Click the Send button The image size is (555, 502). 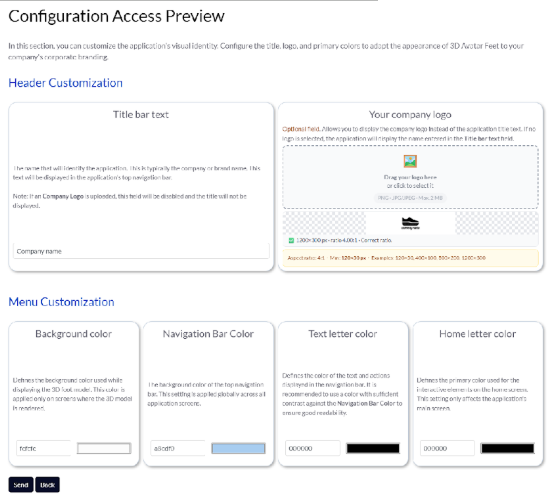tap(21, 485)
